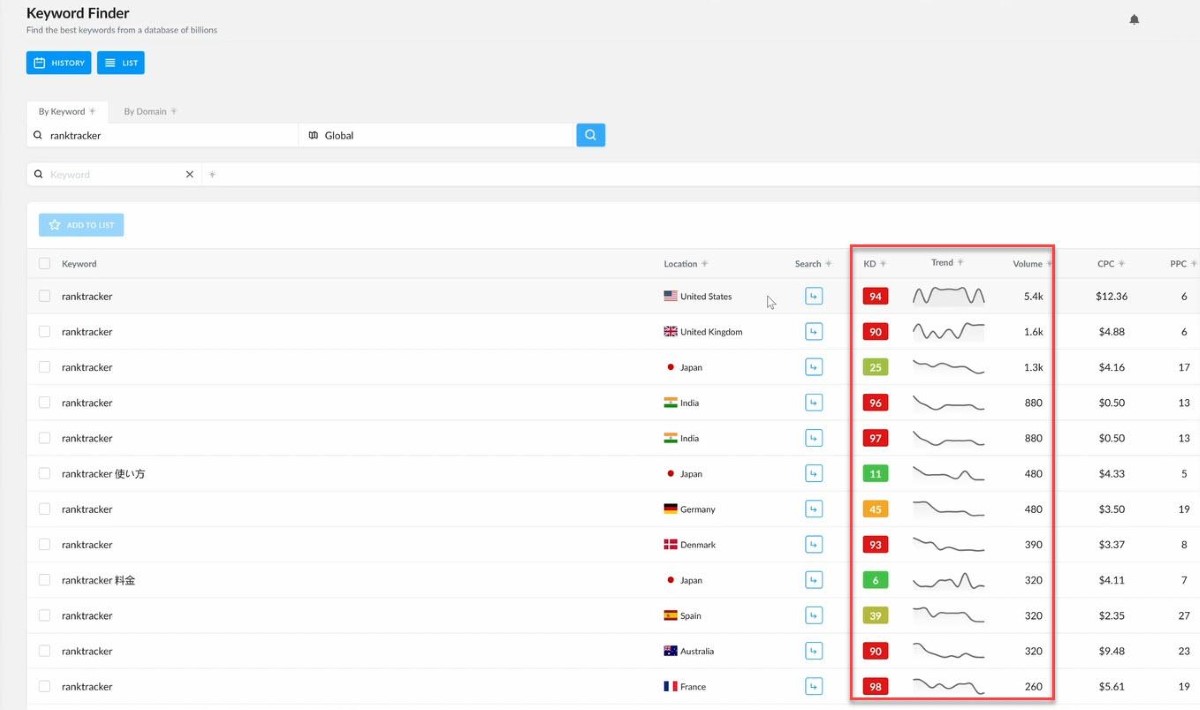
Task: Open search icon in the Germany row
Action: (814, 509)
